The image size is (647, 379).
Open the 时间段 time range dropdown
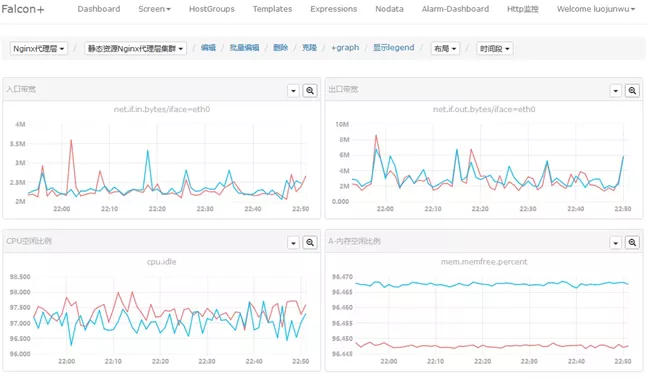(x=494, y=48)
